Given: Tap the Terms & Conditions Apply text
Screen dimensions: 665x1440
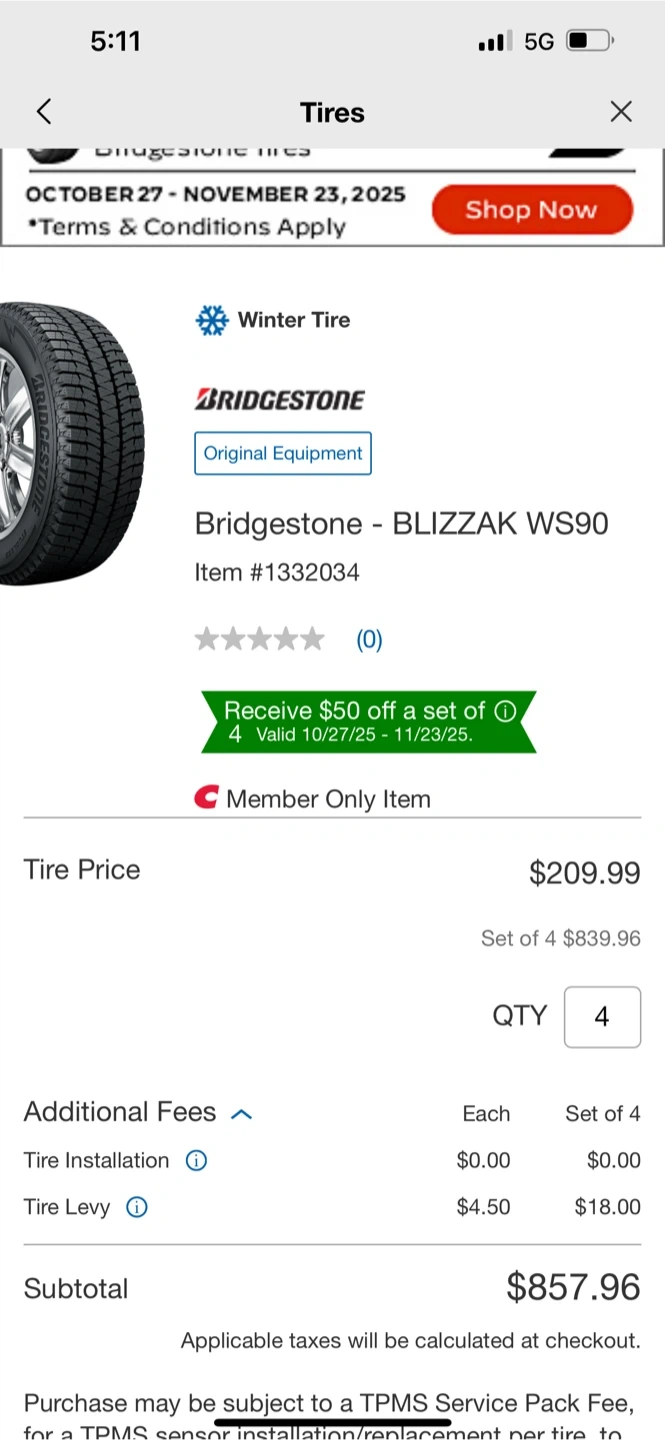Looking at the screenshot, I should (186, 228).
